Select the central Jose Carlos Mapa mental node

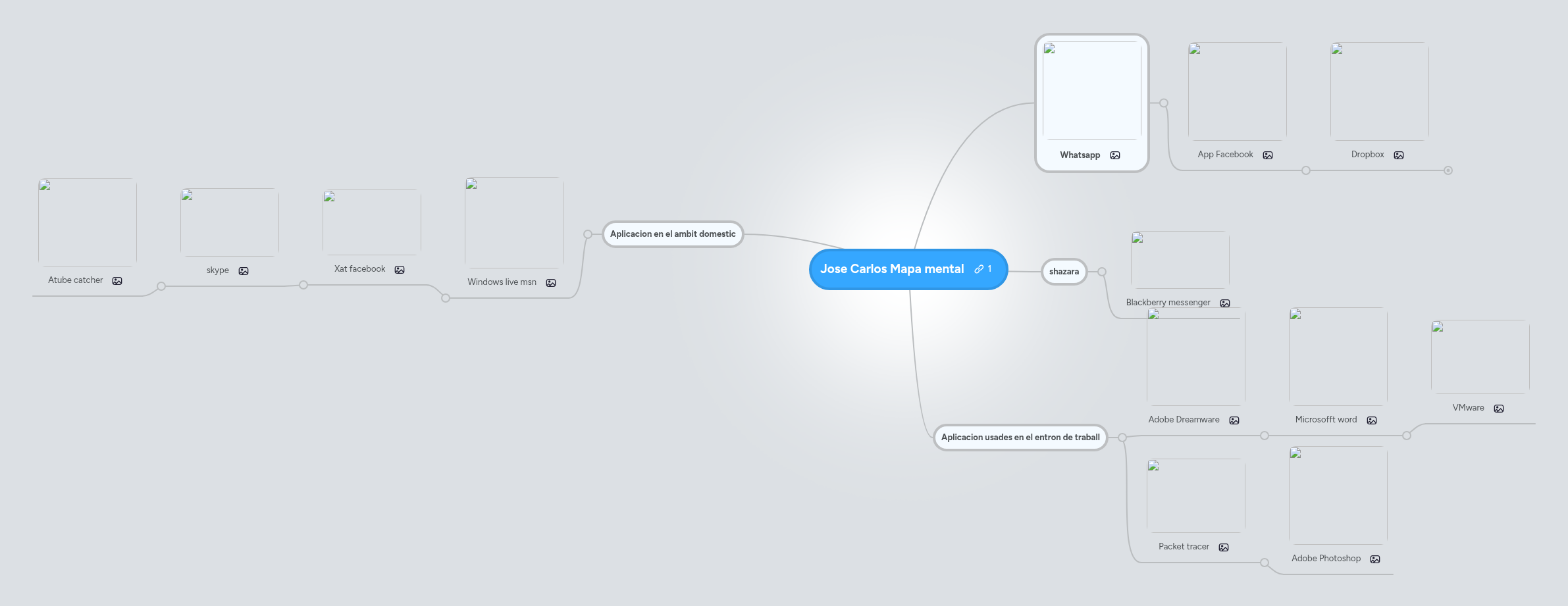pos(908,269)
